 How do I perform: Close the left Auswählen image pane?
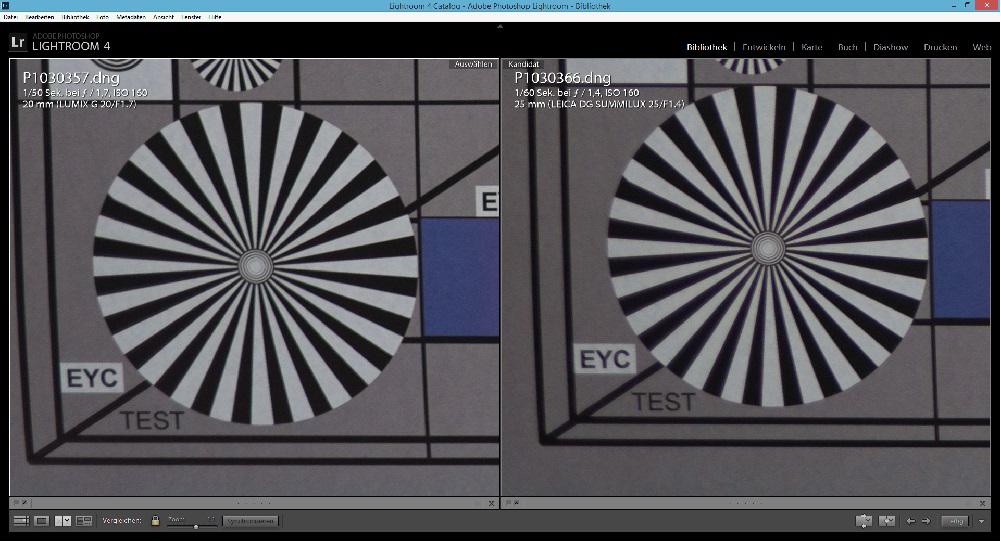[x=491, y=504]
